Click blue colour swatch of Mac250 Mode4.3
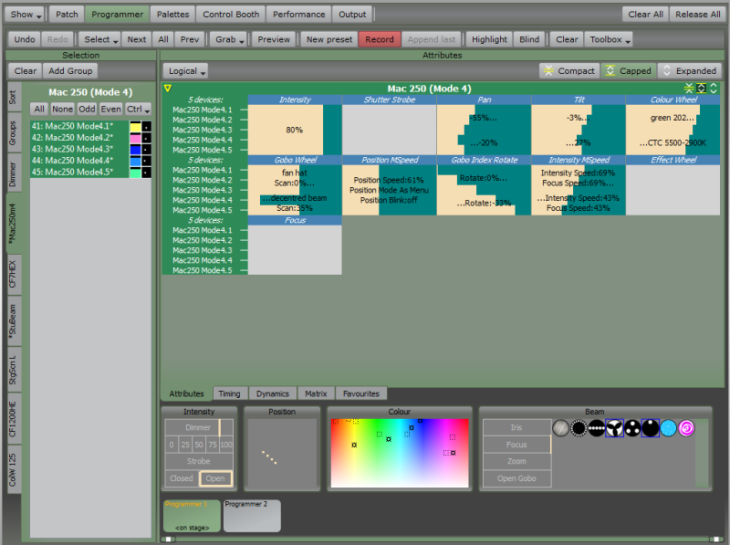The width and height of the screenshot is (730, 545). click(135, 149)
